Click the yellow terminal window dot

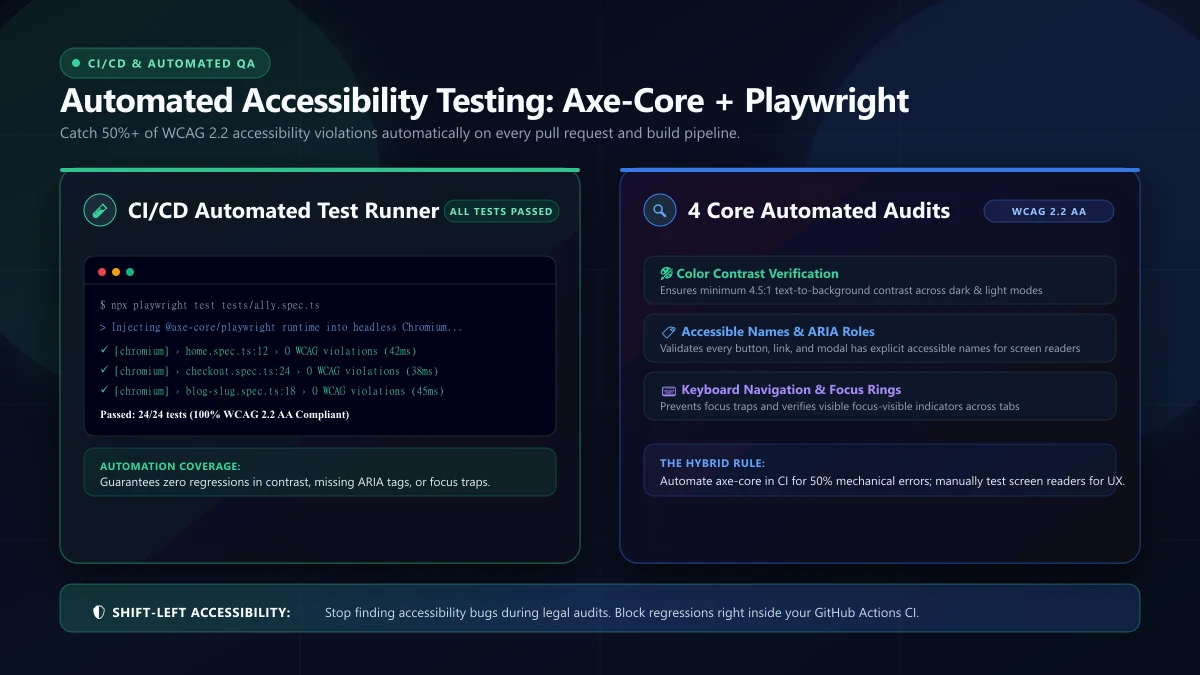click(x=116, y=272)
